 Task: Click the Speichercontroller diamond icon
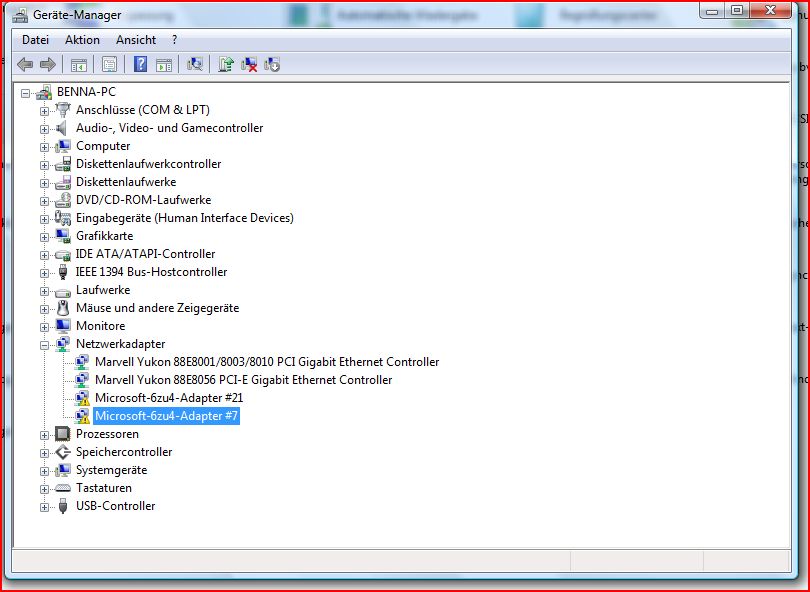(63, 452)
